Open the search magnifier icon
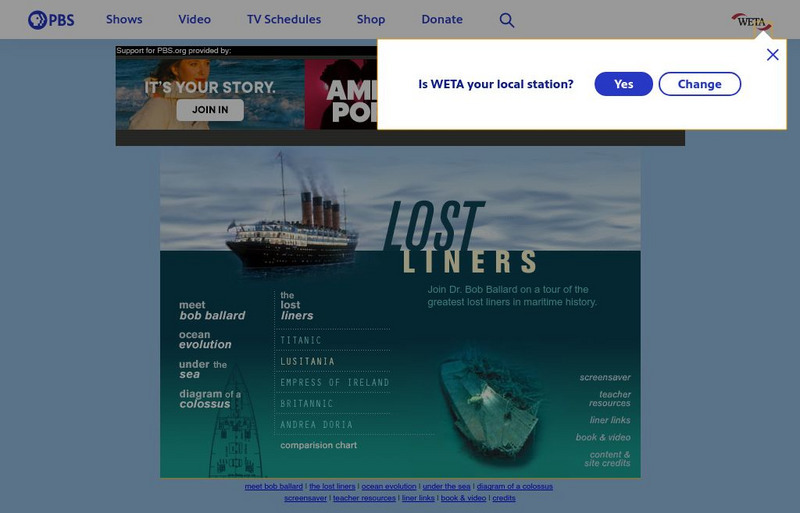This screenshot has height=513, width=800. (x=507, y=20)
